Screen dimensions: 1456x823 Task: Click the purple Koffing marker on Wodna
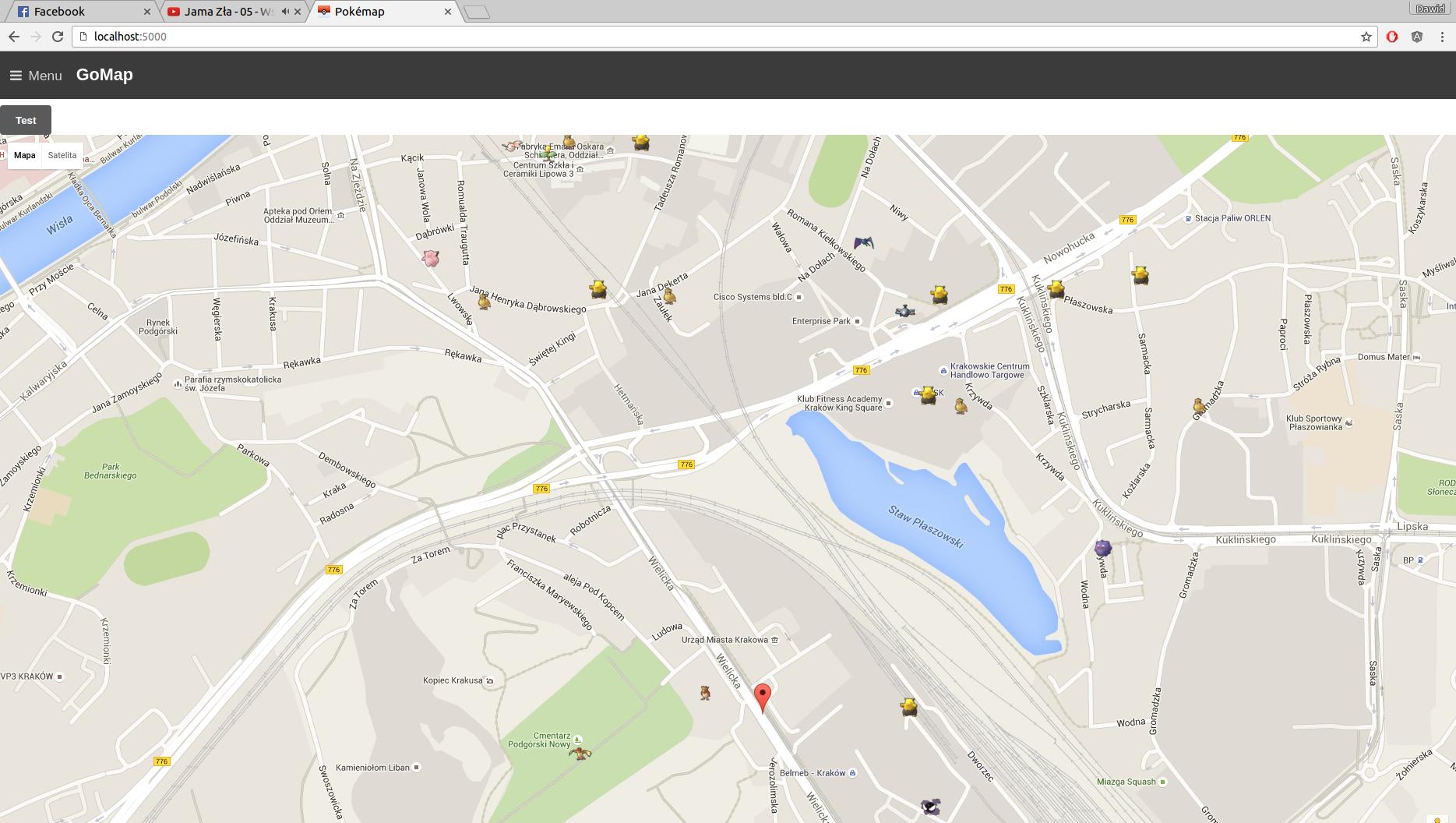(x=1102, y=548)
